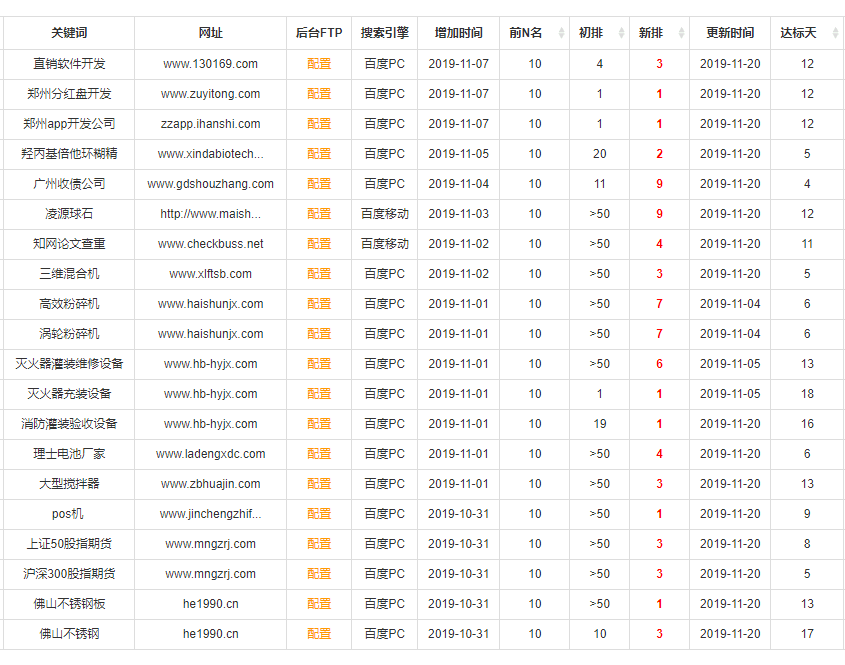This screenshot has height=665, width=845.
Task: Select keyword 高效粉碎机
Action: tap(69, 304)
